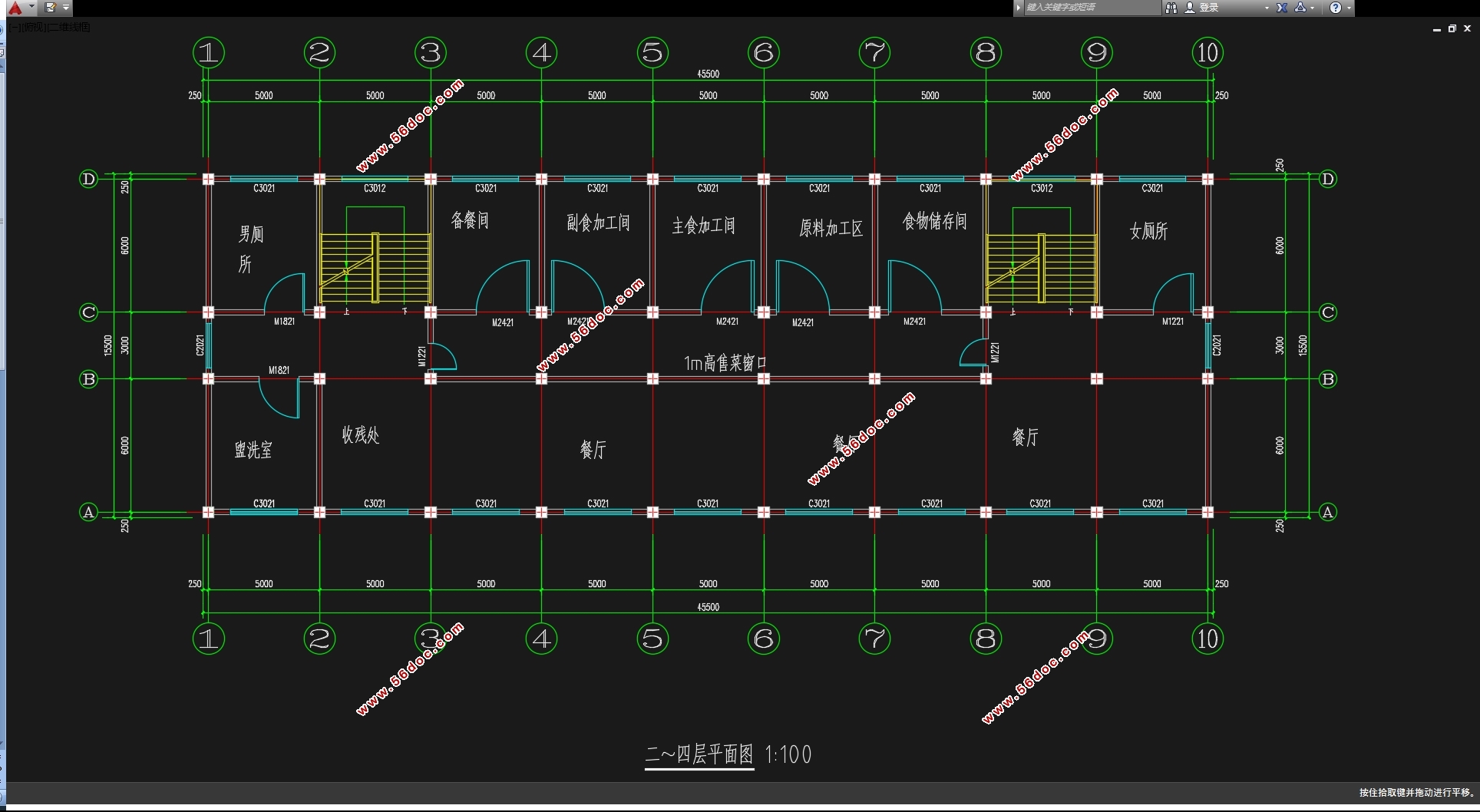
Task: Expand the Help dropdown arrow
Action: (1349, 8)
